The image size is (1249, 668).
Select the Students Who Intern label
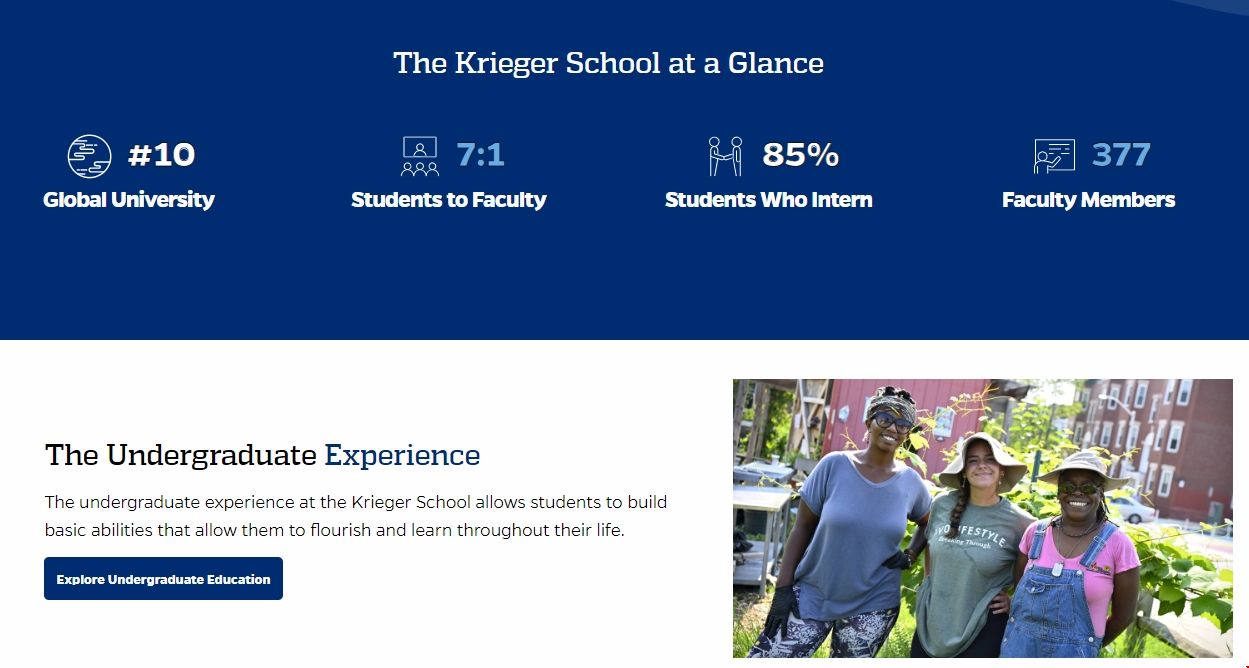point(768,200)
